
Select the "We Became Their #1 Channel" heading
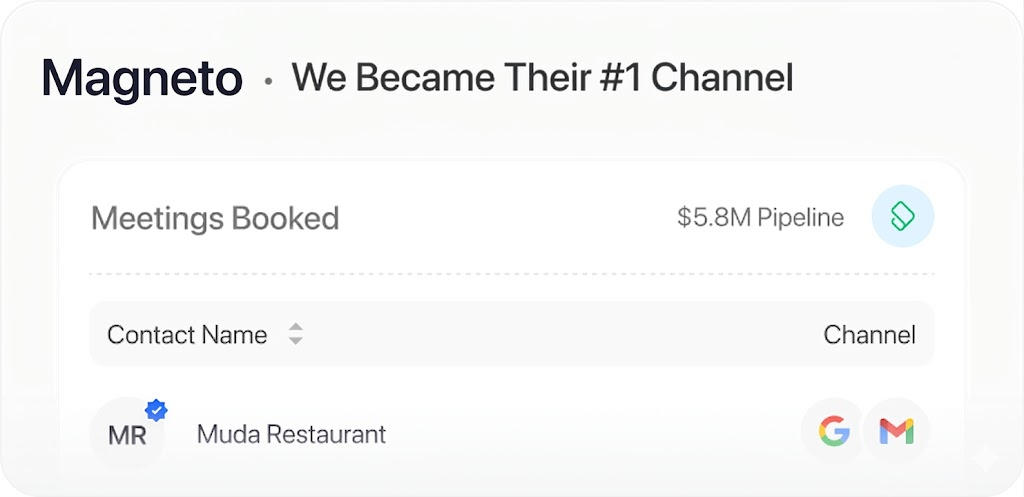[542, 78]
